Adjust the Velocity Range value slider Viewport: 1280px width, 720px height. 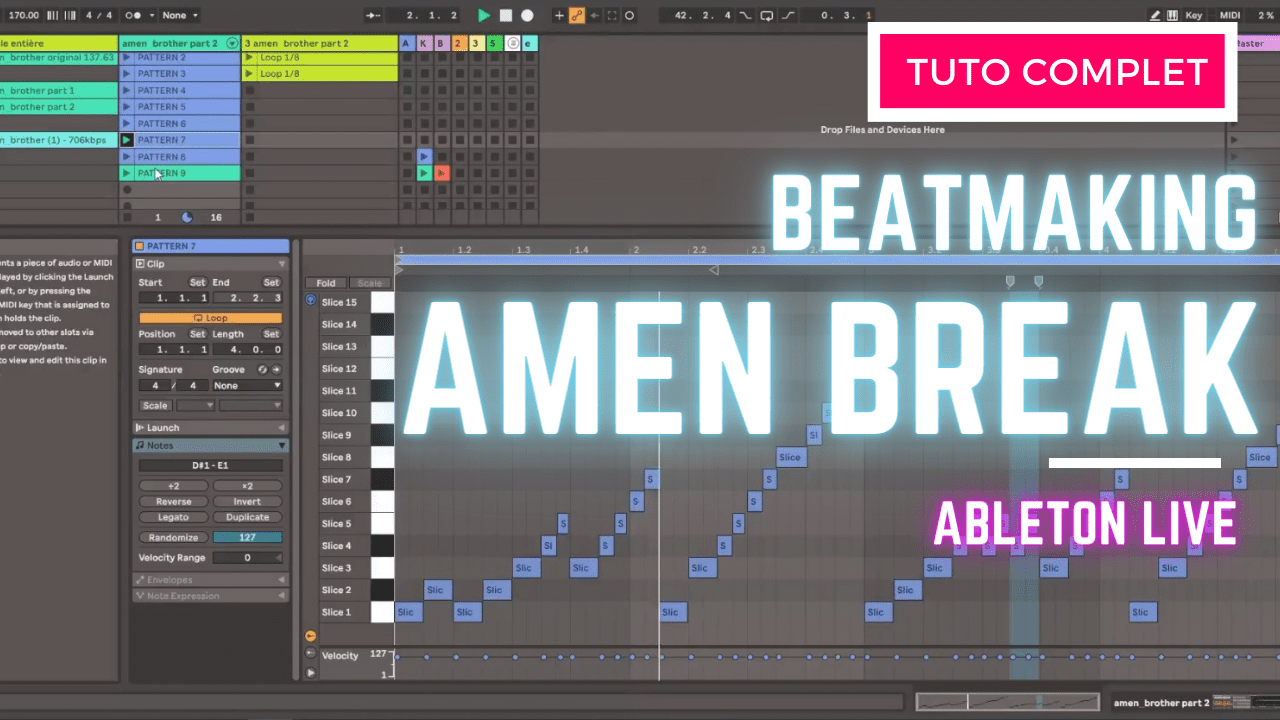pyautogui.click(x=247, y=557)
